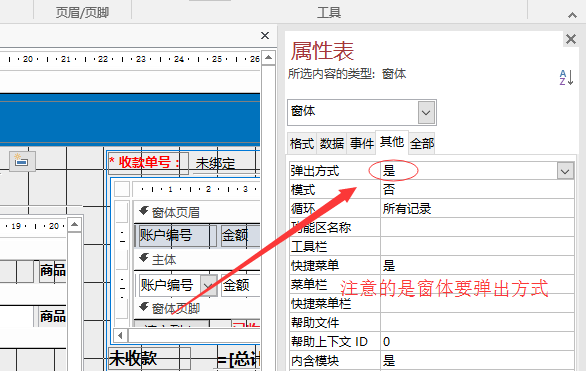Click the 页眉/页脚 ribbon group label
Screen dimensions: 586x371
[82, 13]
